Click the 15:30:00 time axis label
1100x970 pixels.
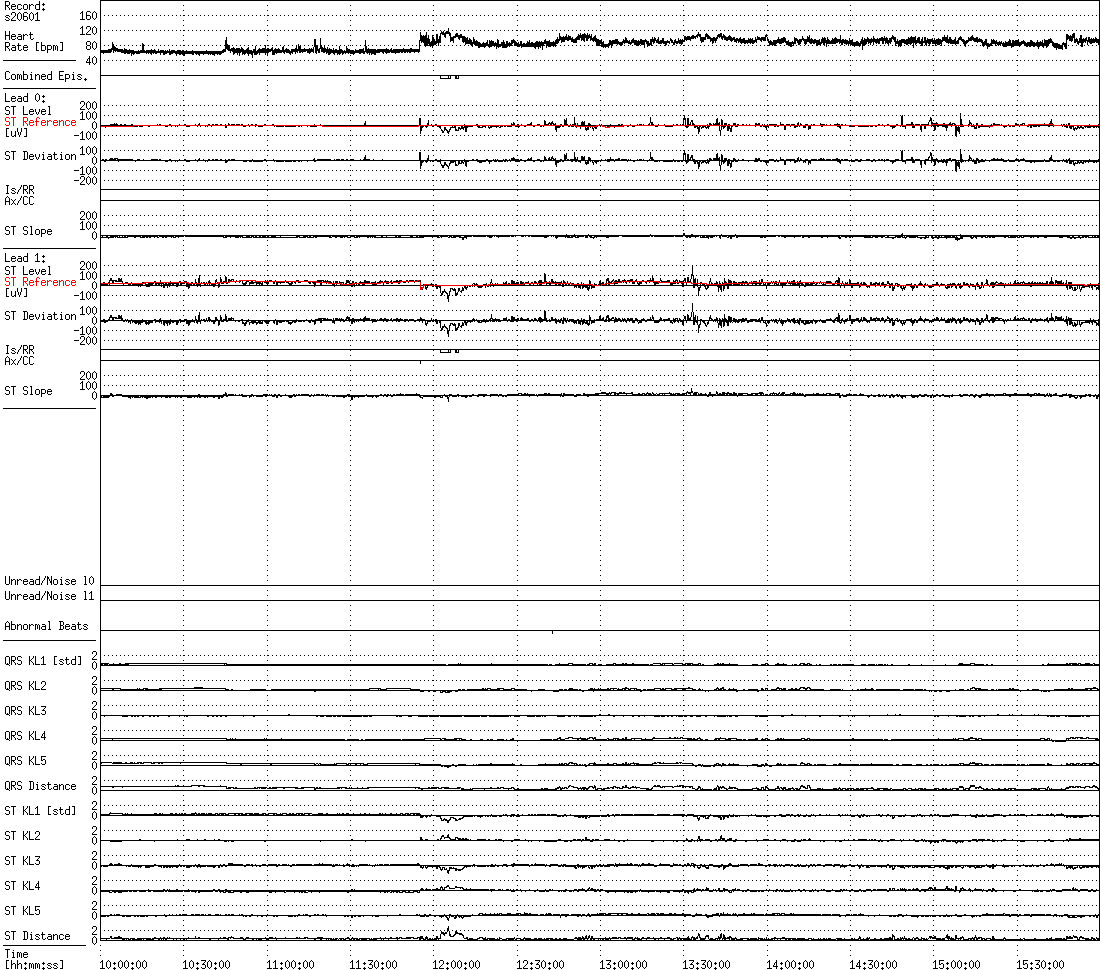coord(1040,964)
